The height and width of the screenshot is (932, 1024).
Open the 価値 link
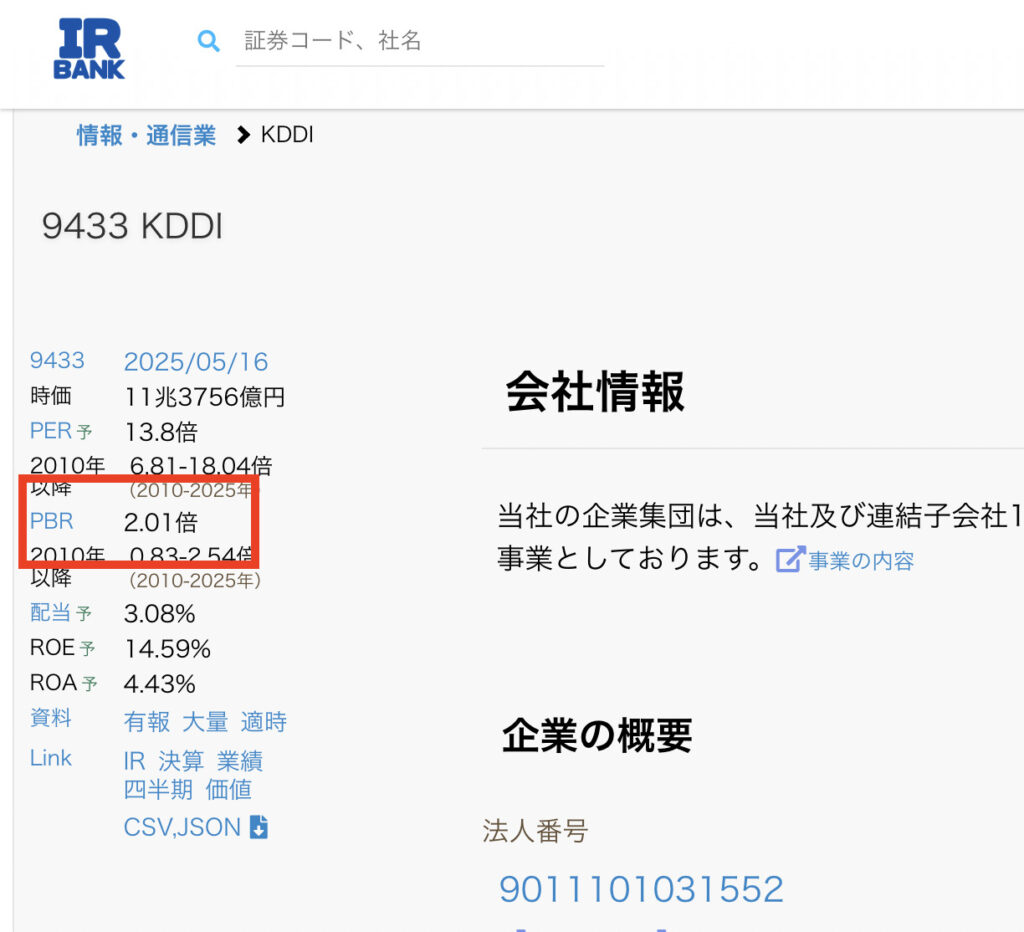pos(229,790)
